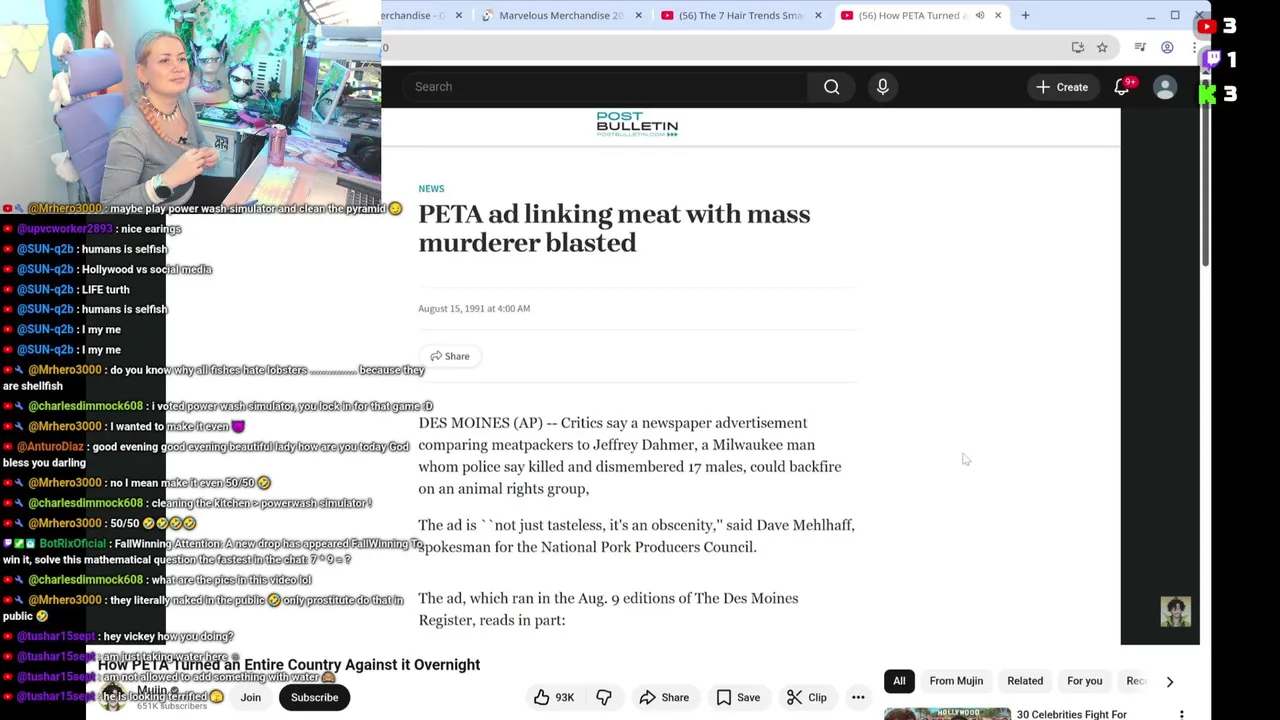Click the chat message 'nice earings'
The height and width of the screenshot is (720, 1280).
(x=151, y=229)
